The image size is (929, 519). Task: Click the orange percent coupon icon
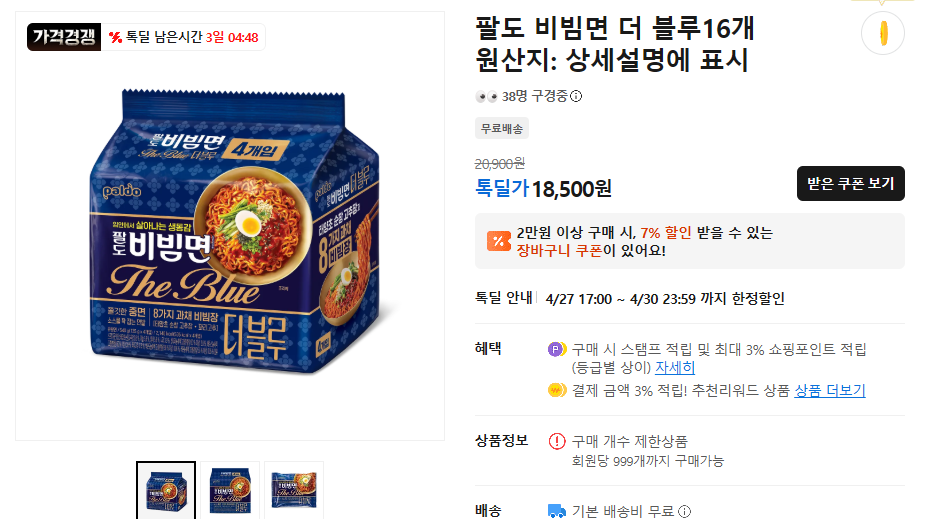pyautogui.click(x=498, y=241)
